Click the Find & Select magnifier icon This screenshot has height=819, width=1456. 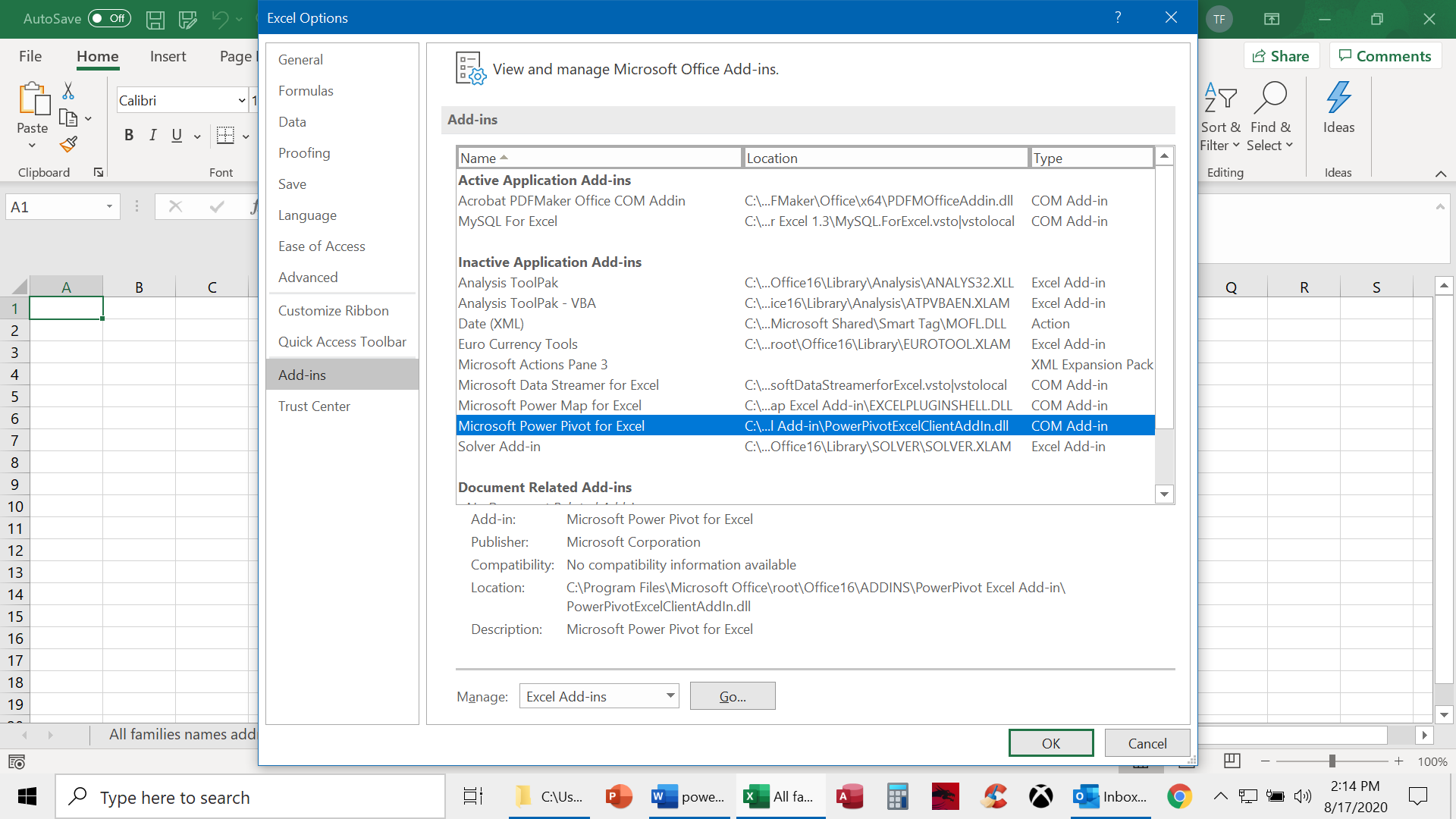[x=1270, y=99]
